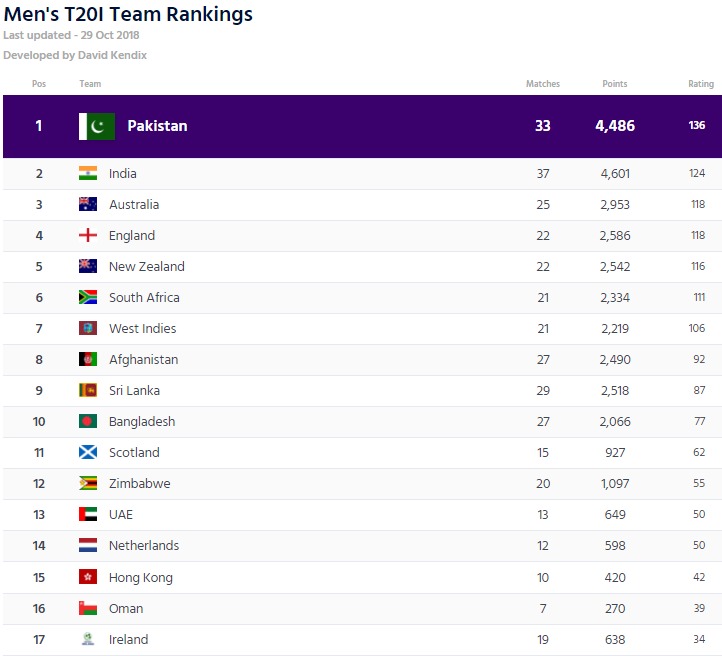Click the Zimbabwe flag icon
The width and height of the screenshot is (722, 656).
point(88,483)
